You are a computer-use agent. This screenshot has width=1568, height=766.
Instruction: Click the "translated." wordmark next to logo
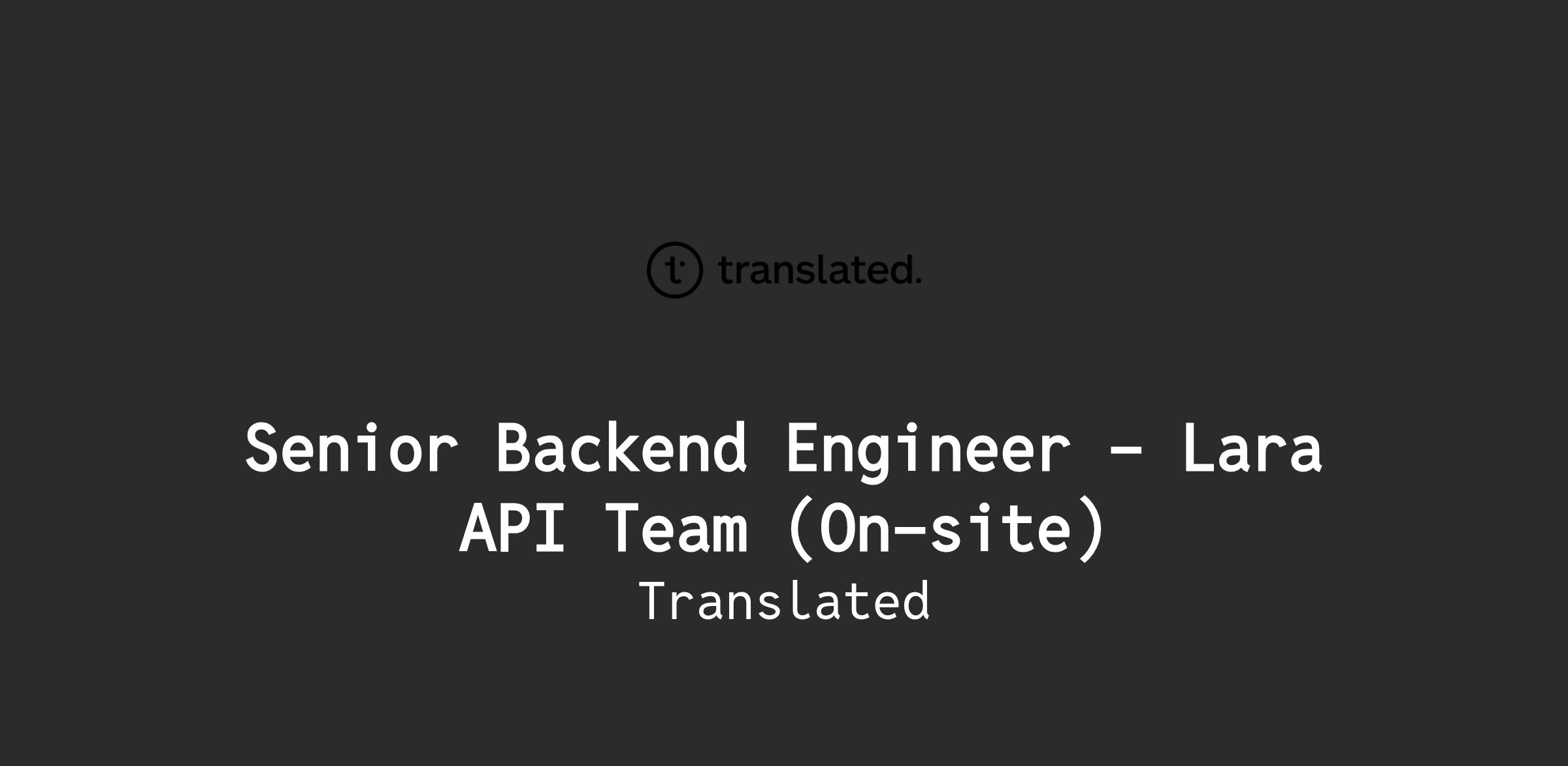(x=820, y=270)
